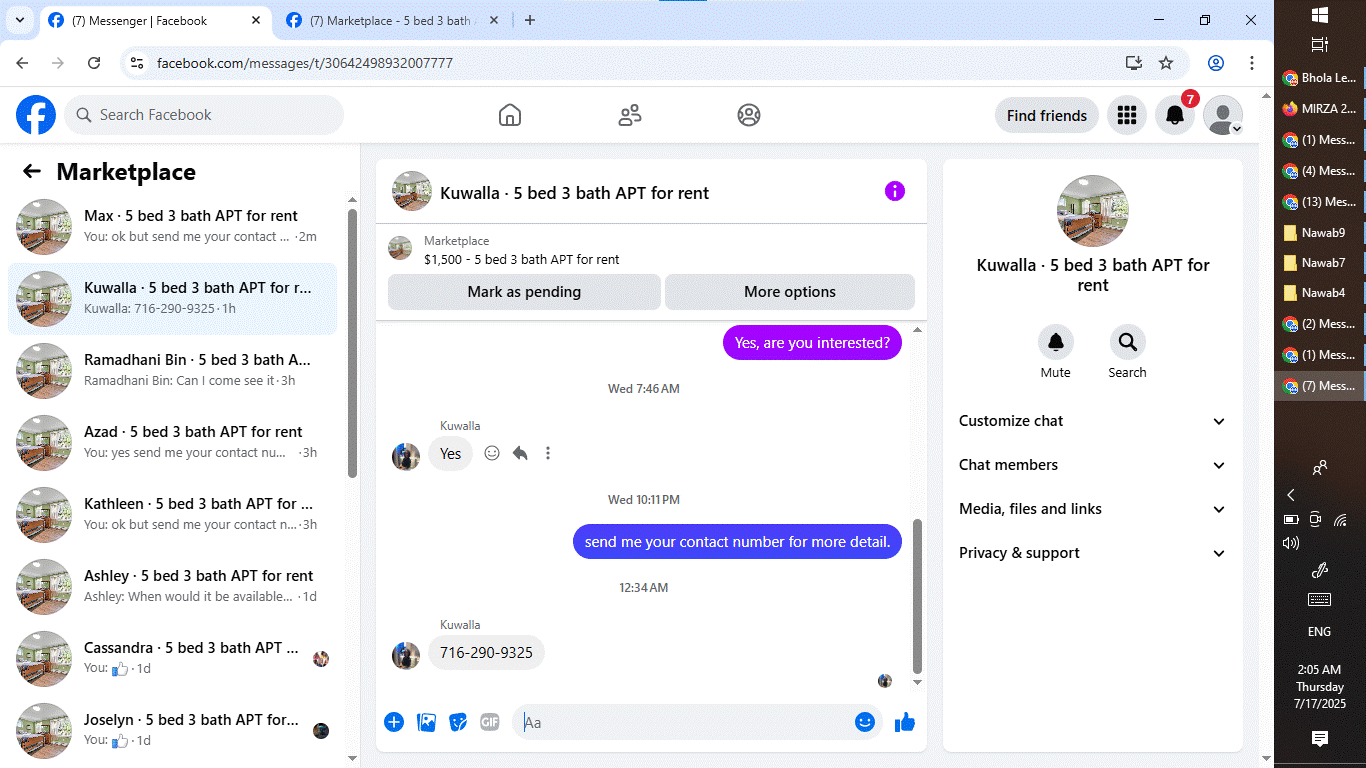Viewport: 1366px width, 768px height.
Task: Open the Bhola Chrome window in taskbar
Action: pyautogui.click(x=1320, y=78)
